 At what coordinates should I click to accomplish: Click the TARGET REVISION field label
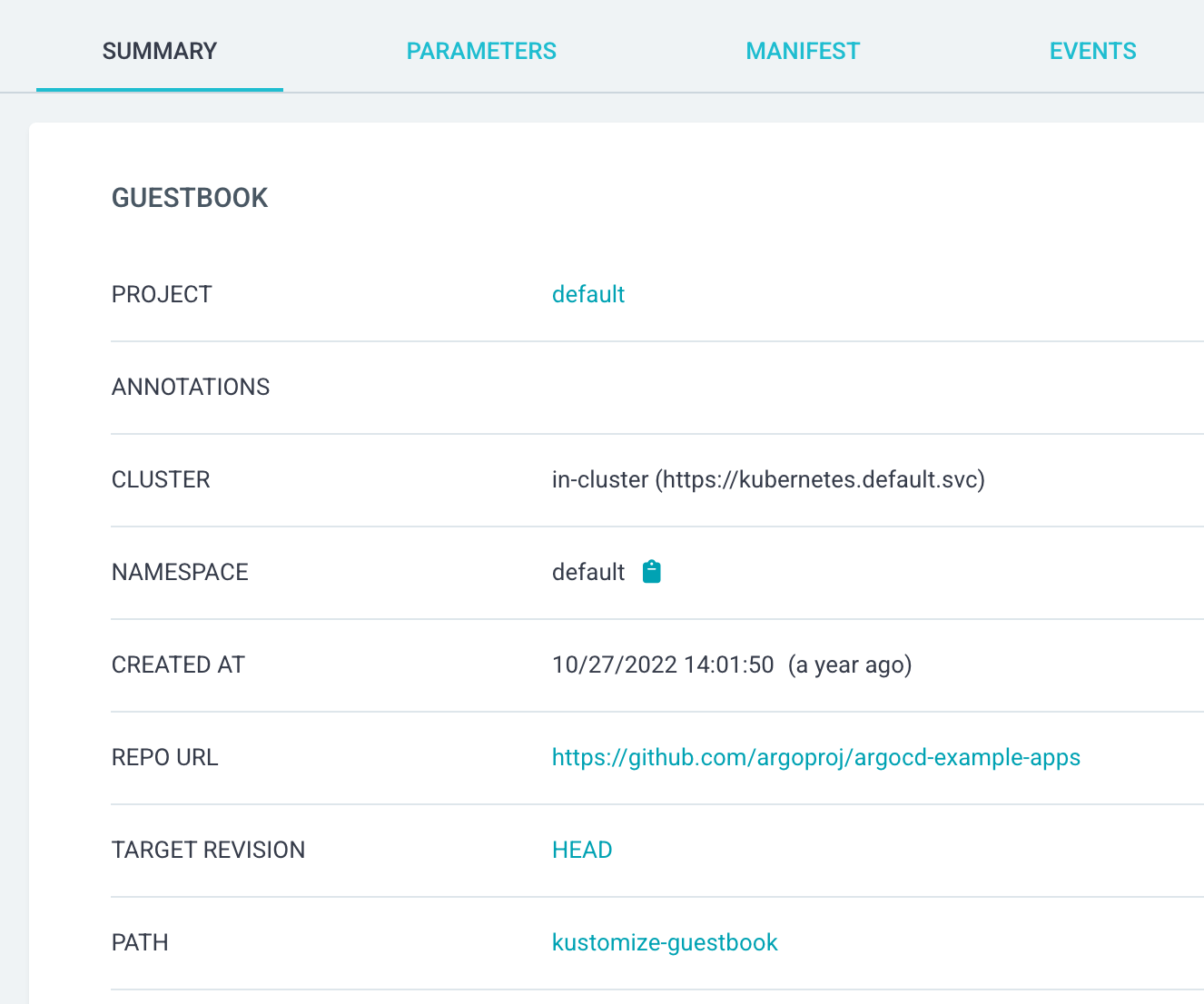[208, 850]
